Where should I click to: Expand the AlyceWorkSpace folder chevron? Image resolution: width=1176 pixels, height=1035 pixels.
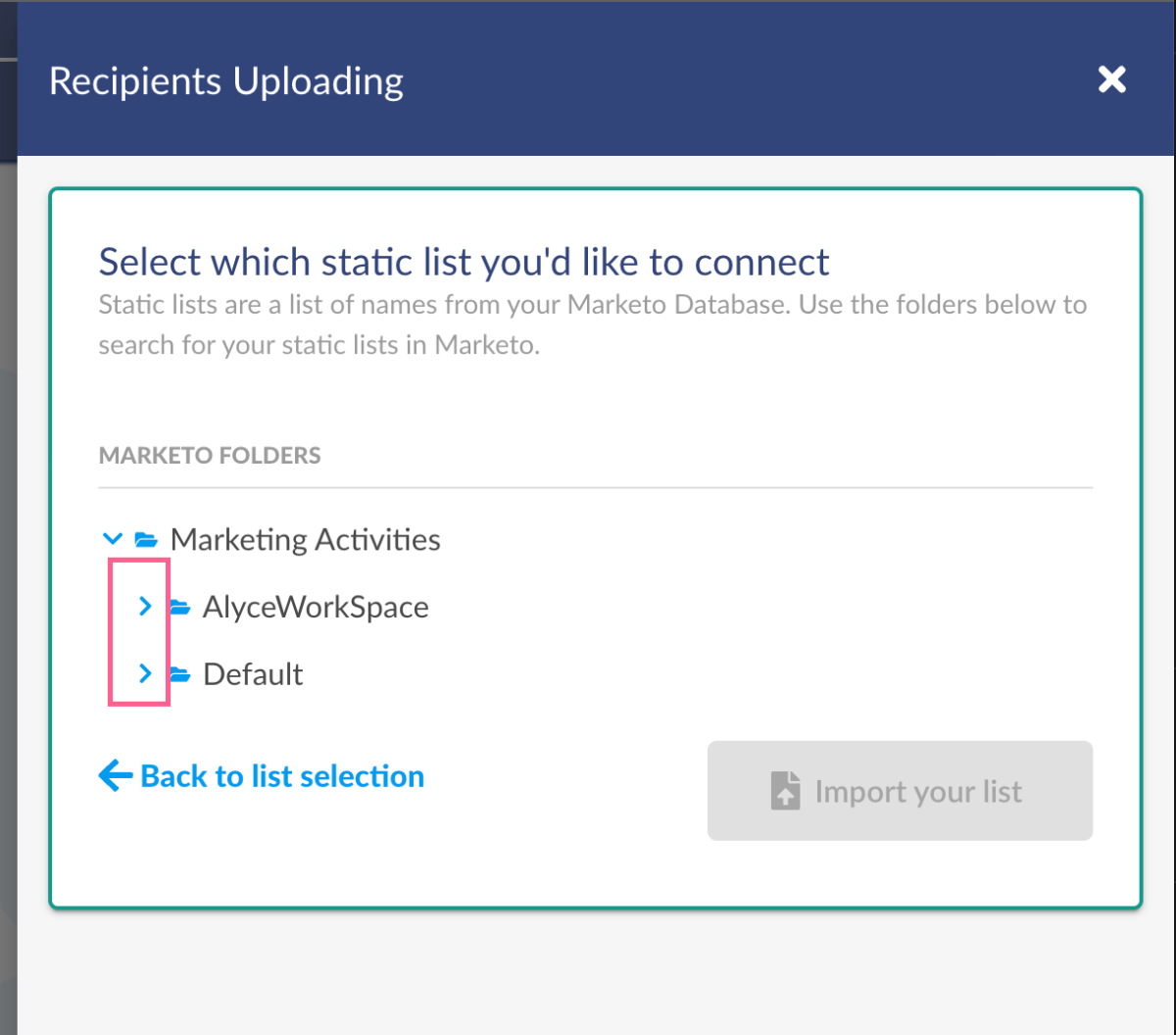(145, 607)
